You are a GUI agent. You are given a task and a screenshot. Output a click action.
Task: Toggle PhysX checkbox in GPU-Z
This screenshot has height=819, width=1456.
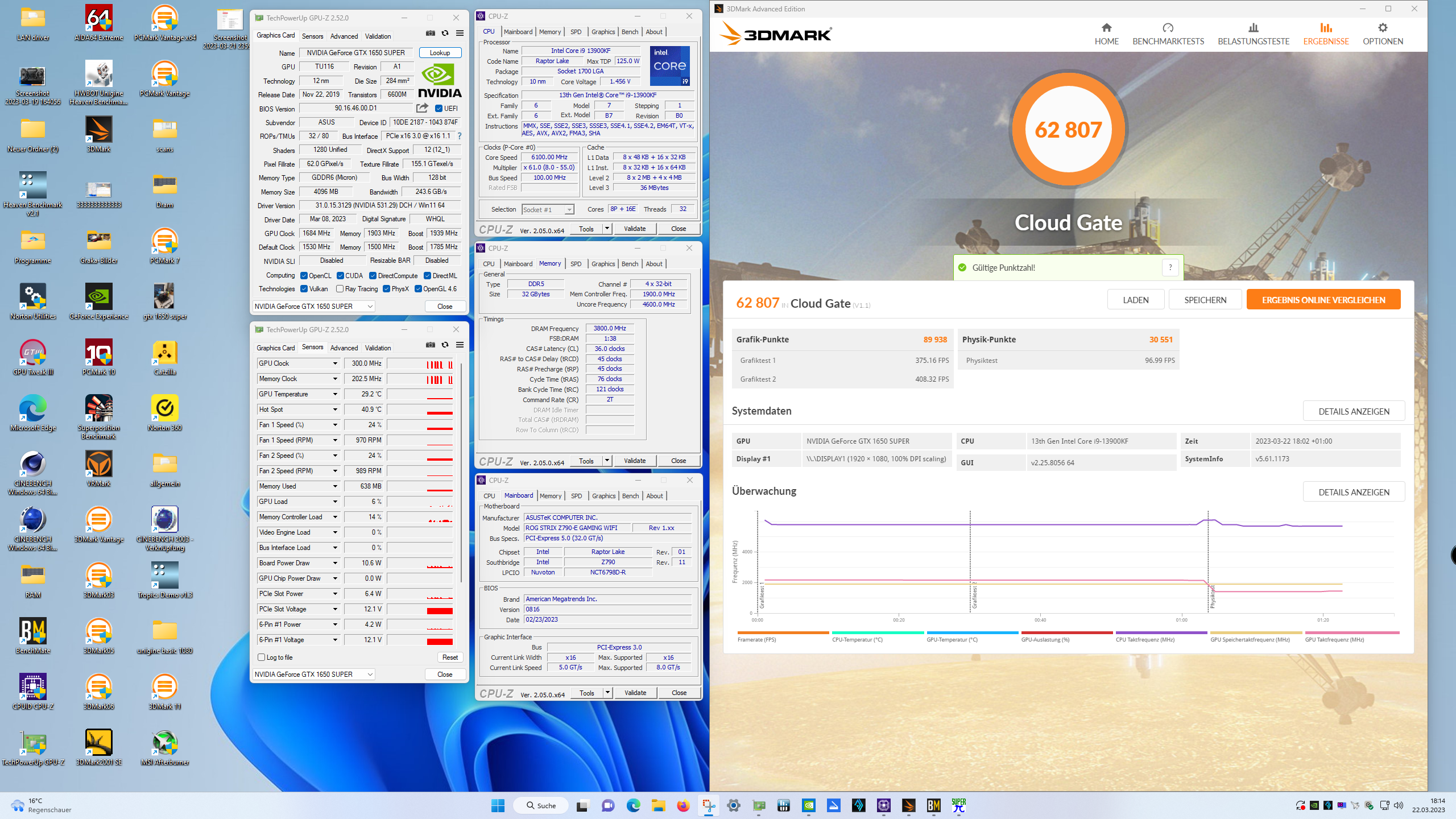(387, 289)
